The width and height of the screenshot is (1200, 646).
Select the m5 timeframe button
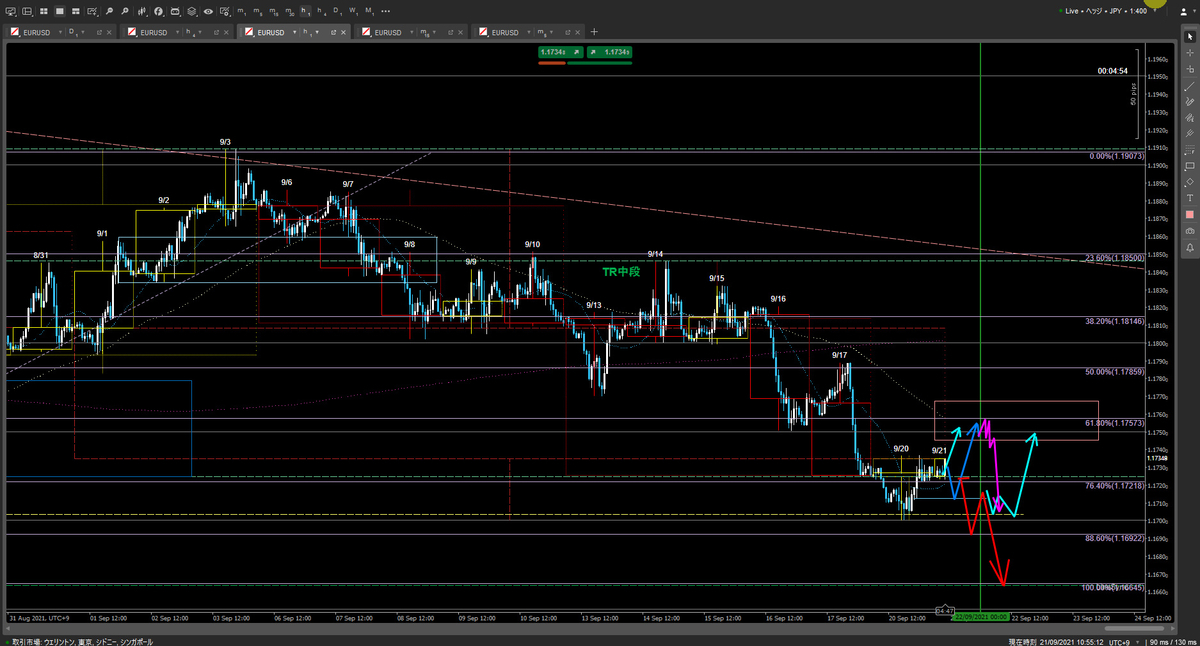(257, 10)
